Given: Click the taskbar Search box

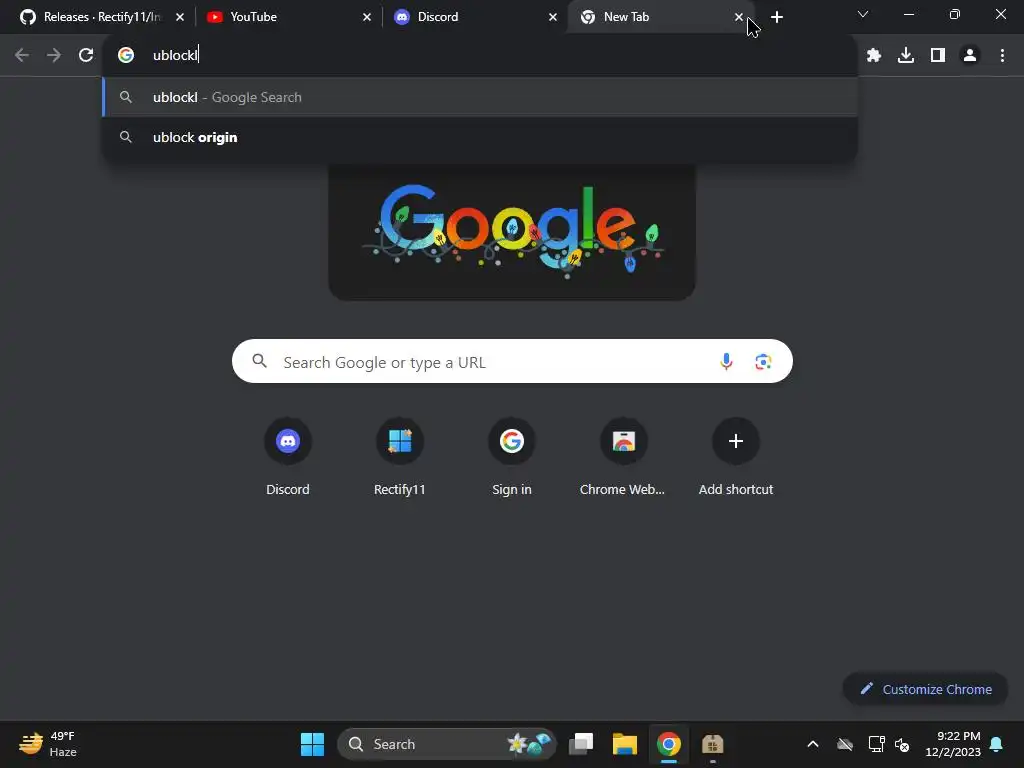Looking at the screenshot, I should click(447, 744).
